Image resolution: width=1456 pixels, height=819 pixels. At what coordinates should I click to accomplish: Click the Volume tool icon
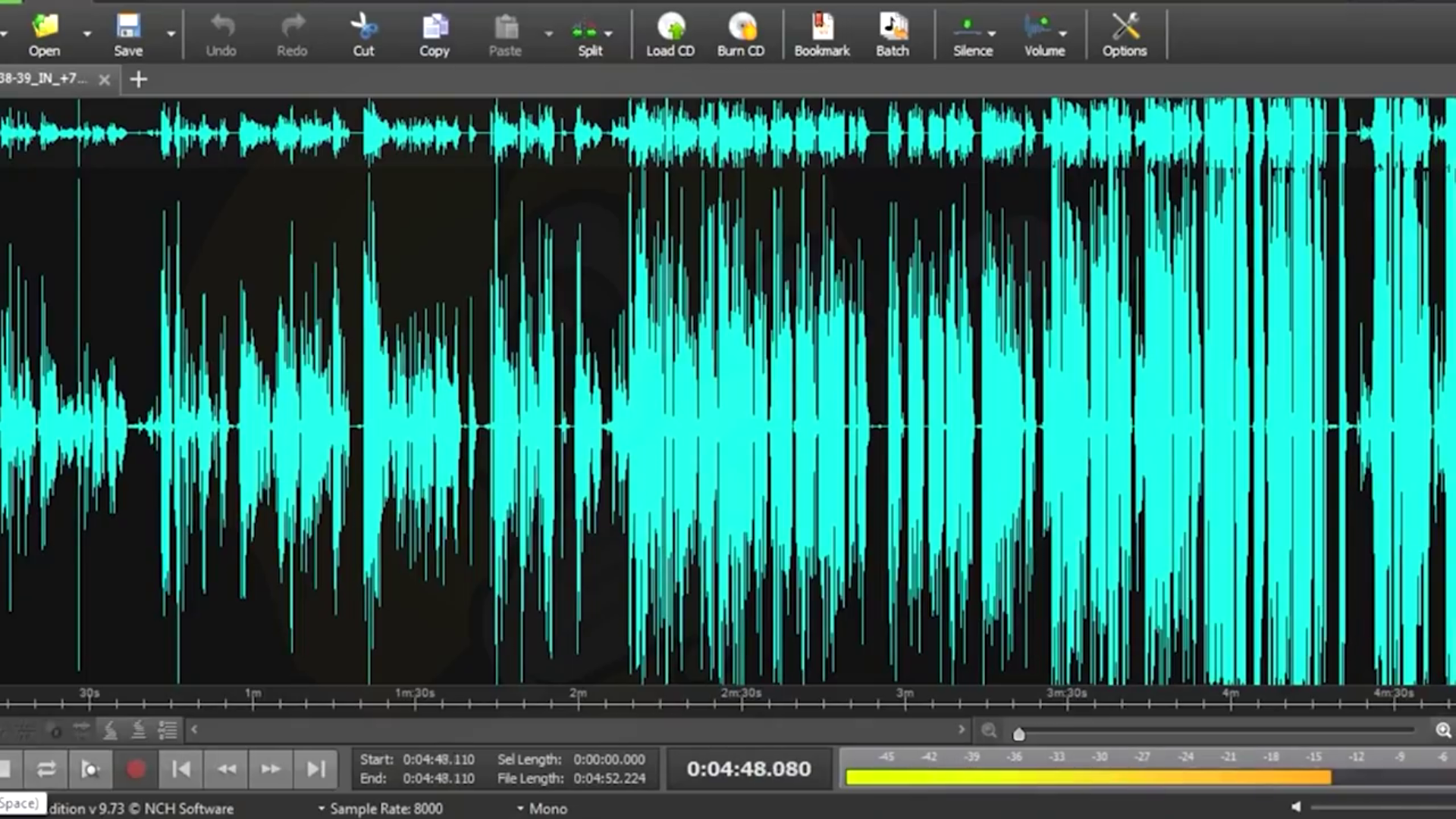pos(1038,28)
